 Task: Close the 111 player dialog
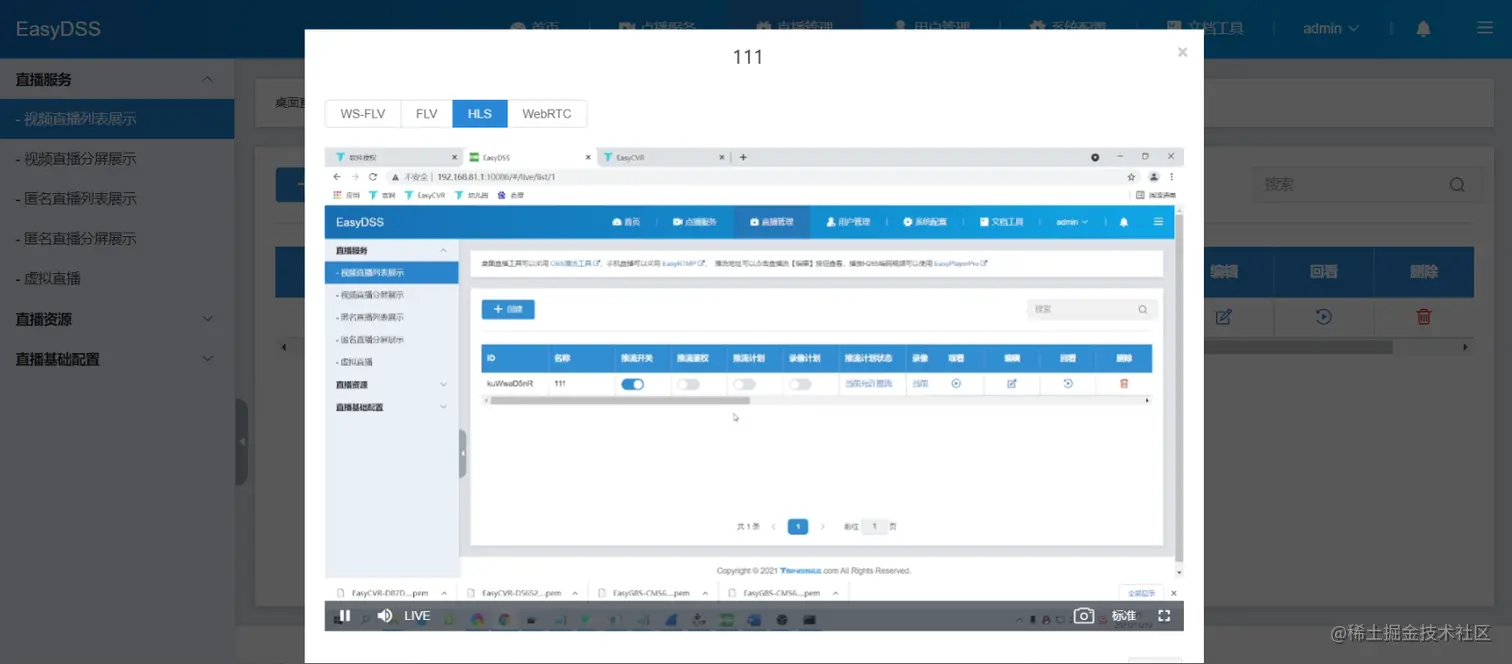click(x=1182, y=53)
